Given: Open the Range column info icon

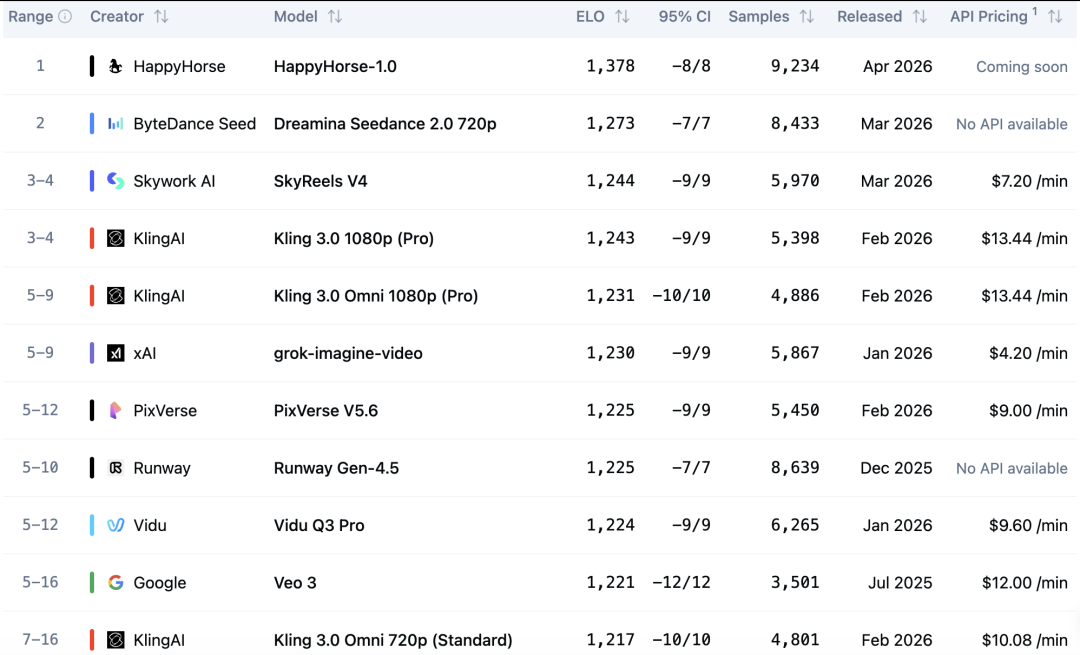Looking at the screenshot, I should point(64,16).
